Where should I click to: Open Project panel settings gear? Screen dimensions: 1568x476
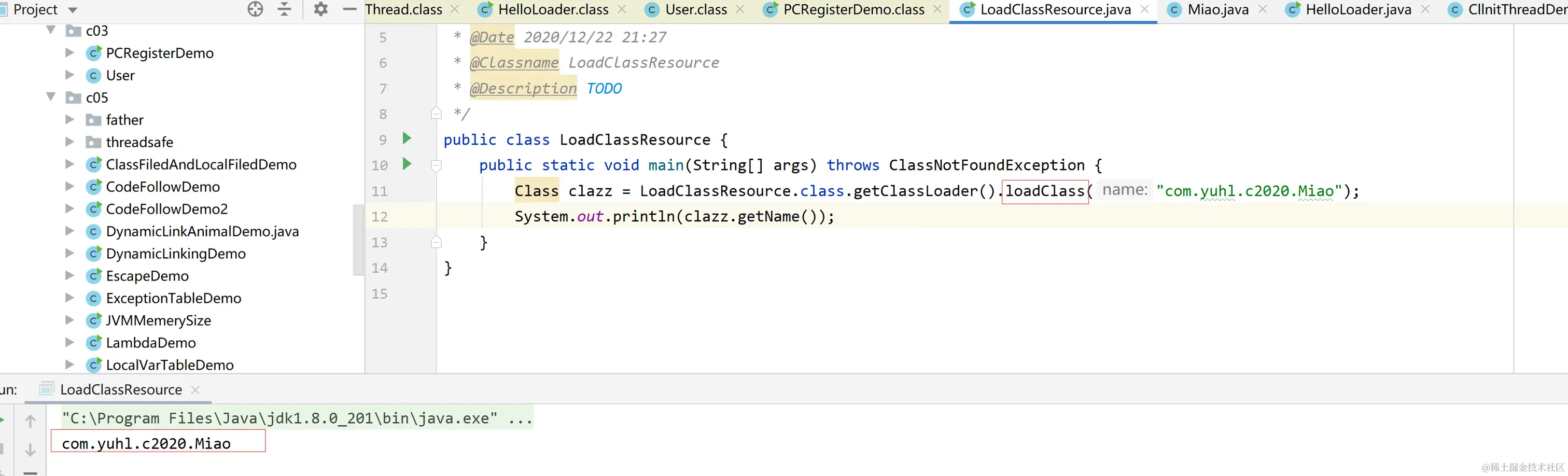(x=321, y=9)
